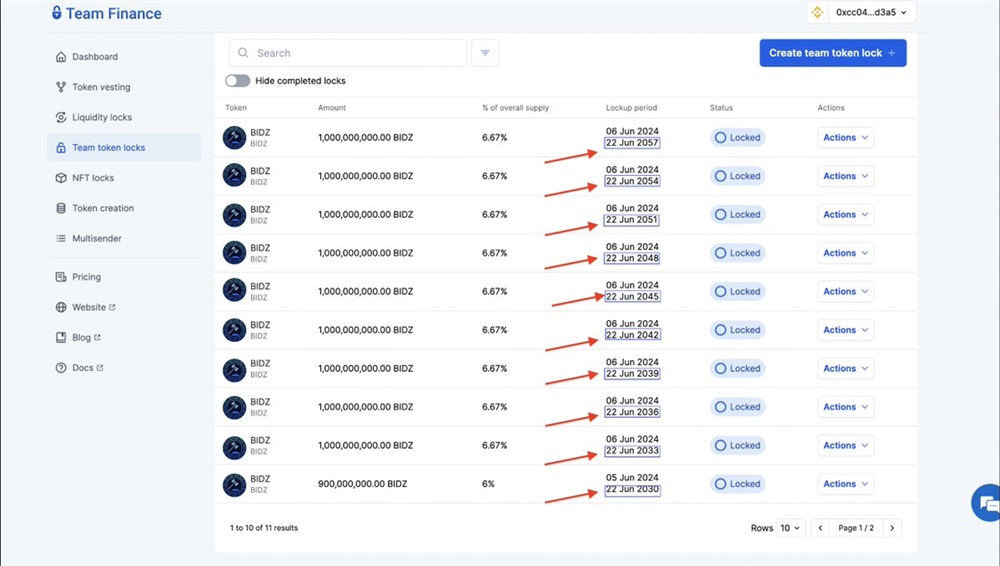Click the filter icon beside search
The height and width of the screenshot is (566, 1000).
(x=485, y=53)
